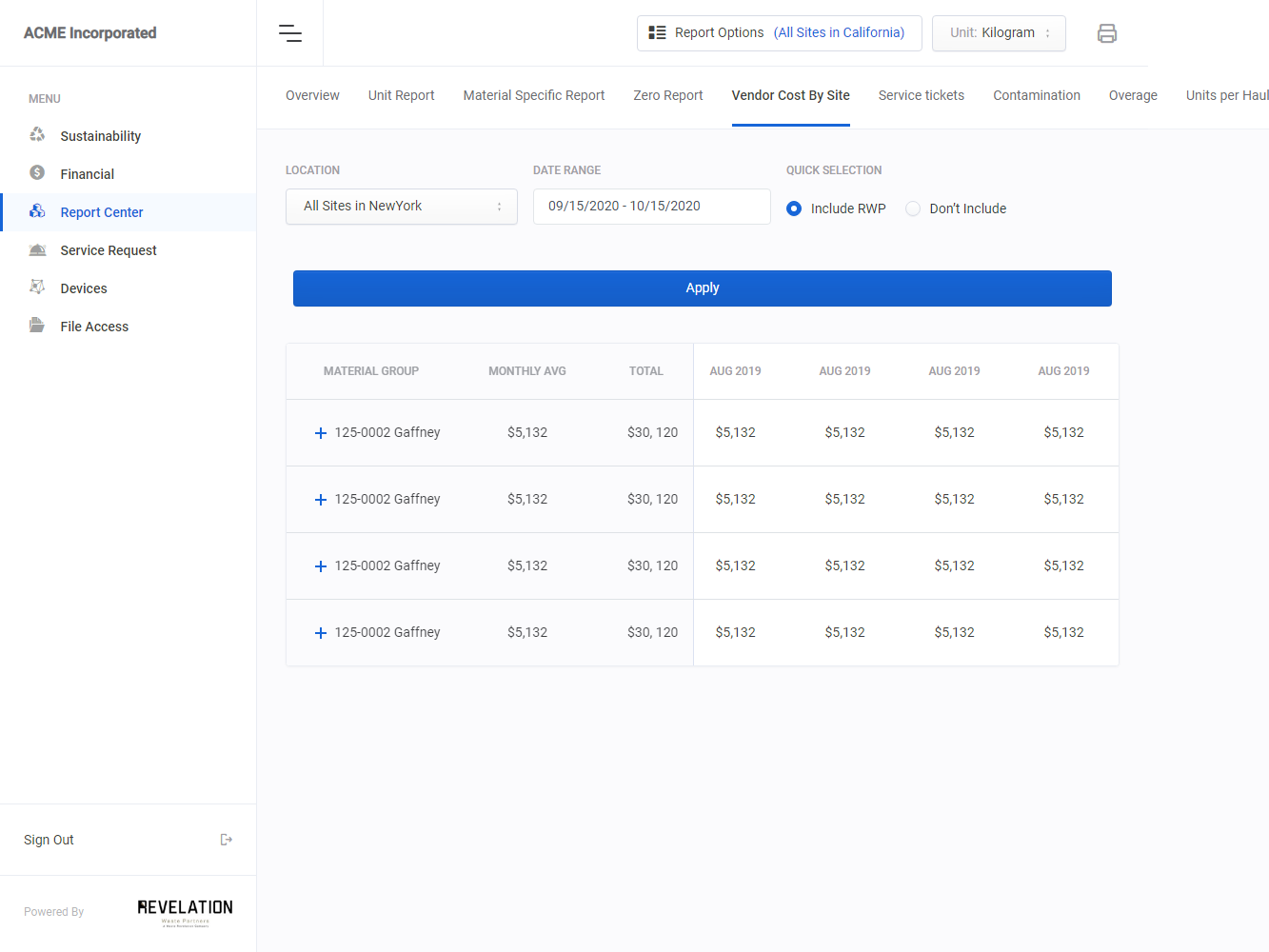The image size is (1269, 952).
Task: Click the monthly avg $5,132 in second row
Action: coord(527,499)
